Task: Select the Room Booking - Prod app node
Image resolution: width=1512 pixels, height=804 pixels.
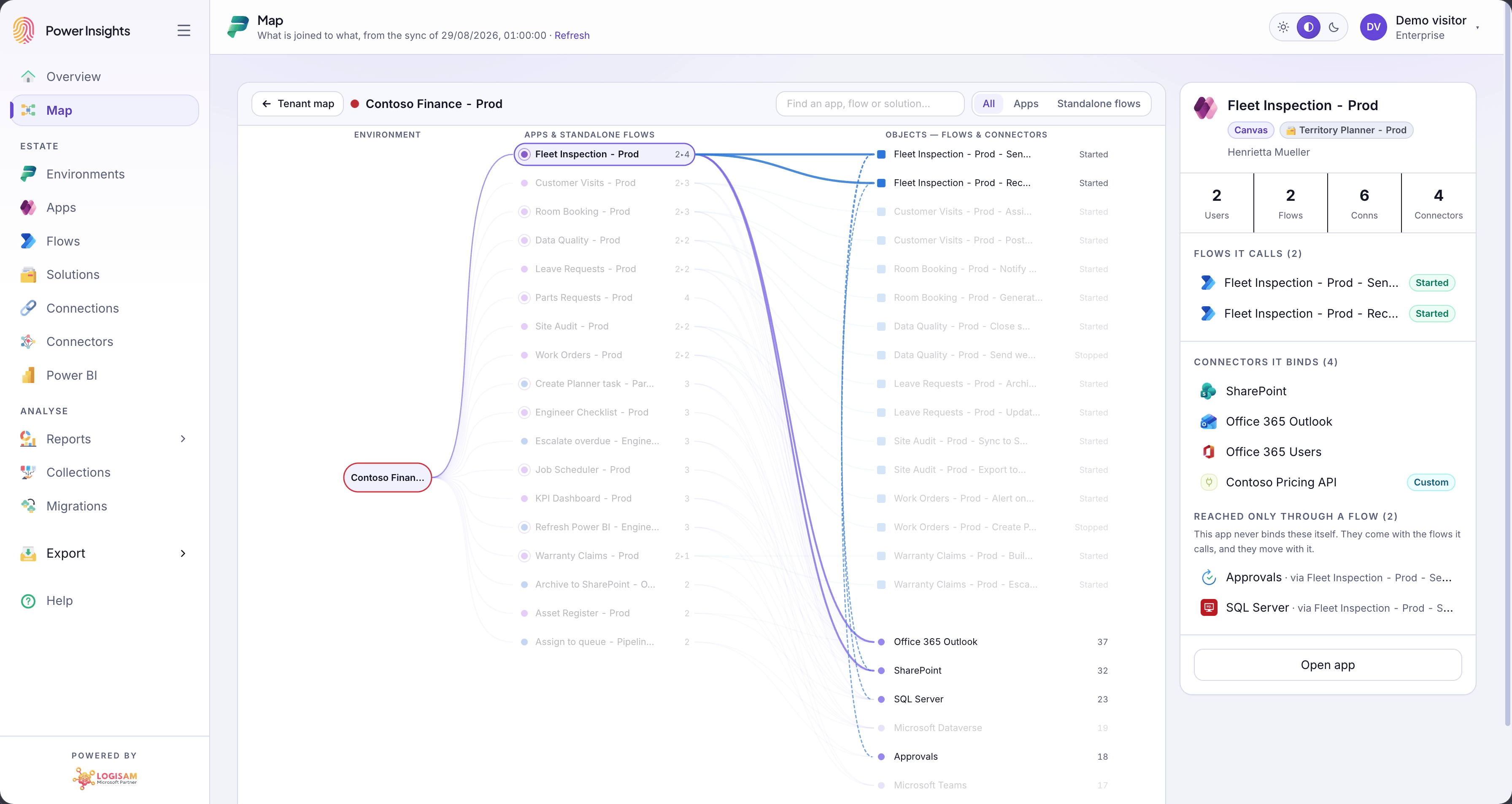Action: (605, 212)
